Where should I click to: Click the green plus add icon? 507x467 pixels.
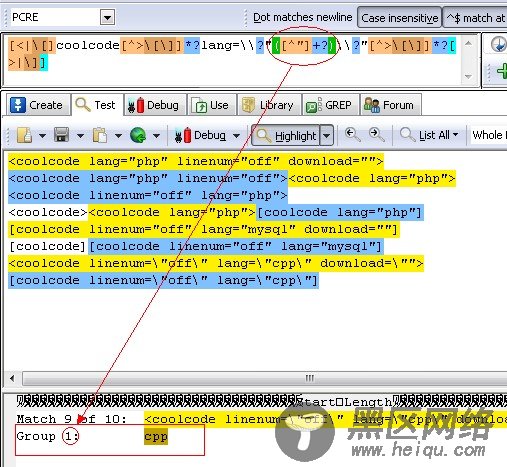[502, 71]
